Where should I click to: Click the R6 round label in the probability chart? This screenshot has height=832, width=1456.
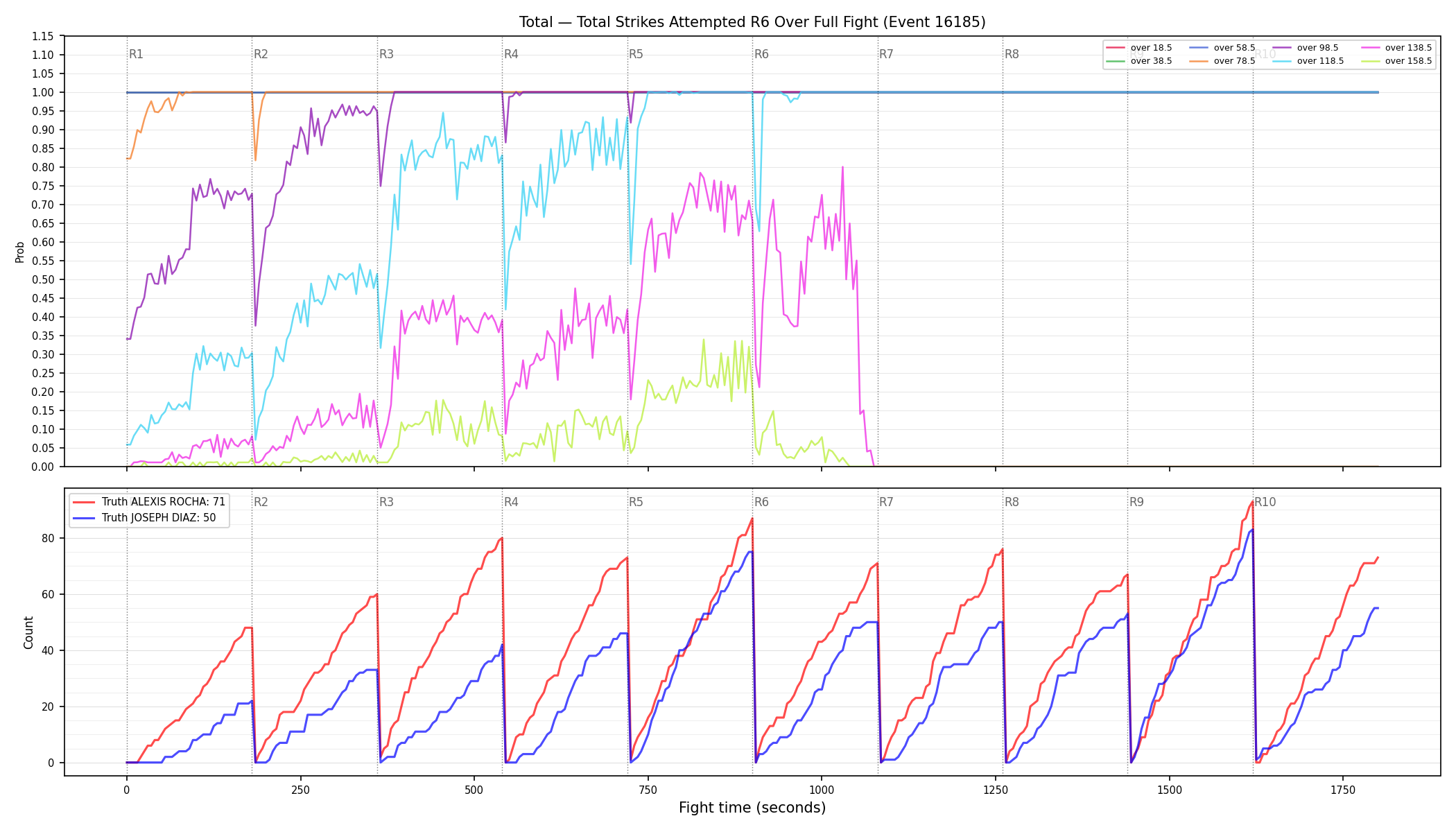pyautogui.click(x=761, y=54)
